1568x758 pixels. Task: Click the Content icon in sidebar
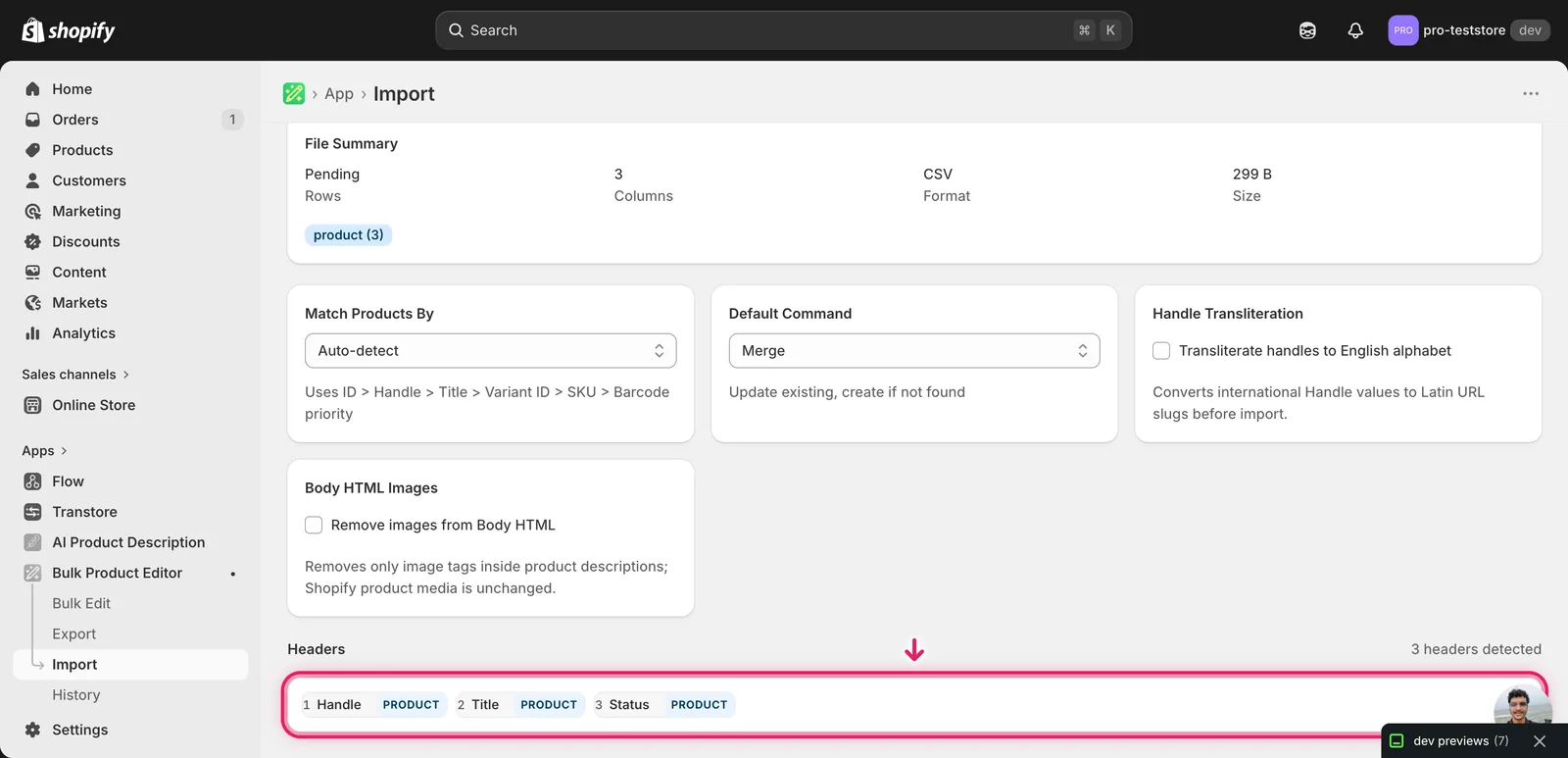point(32,272)
